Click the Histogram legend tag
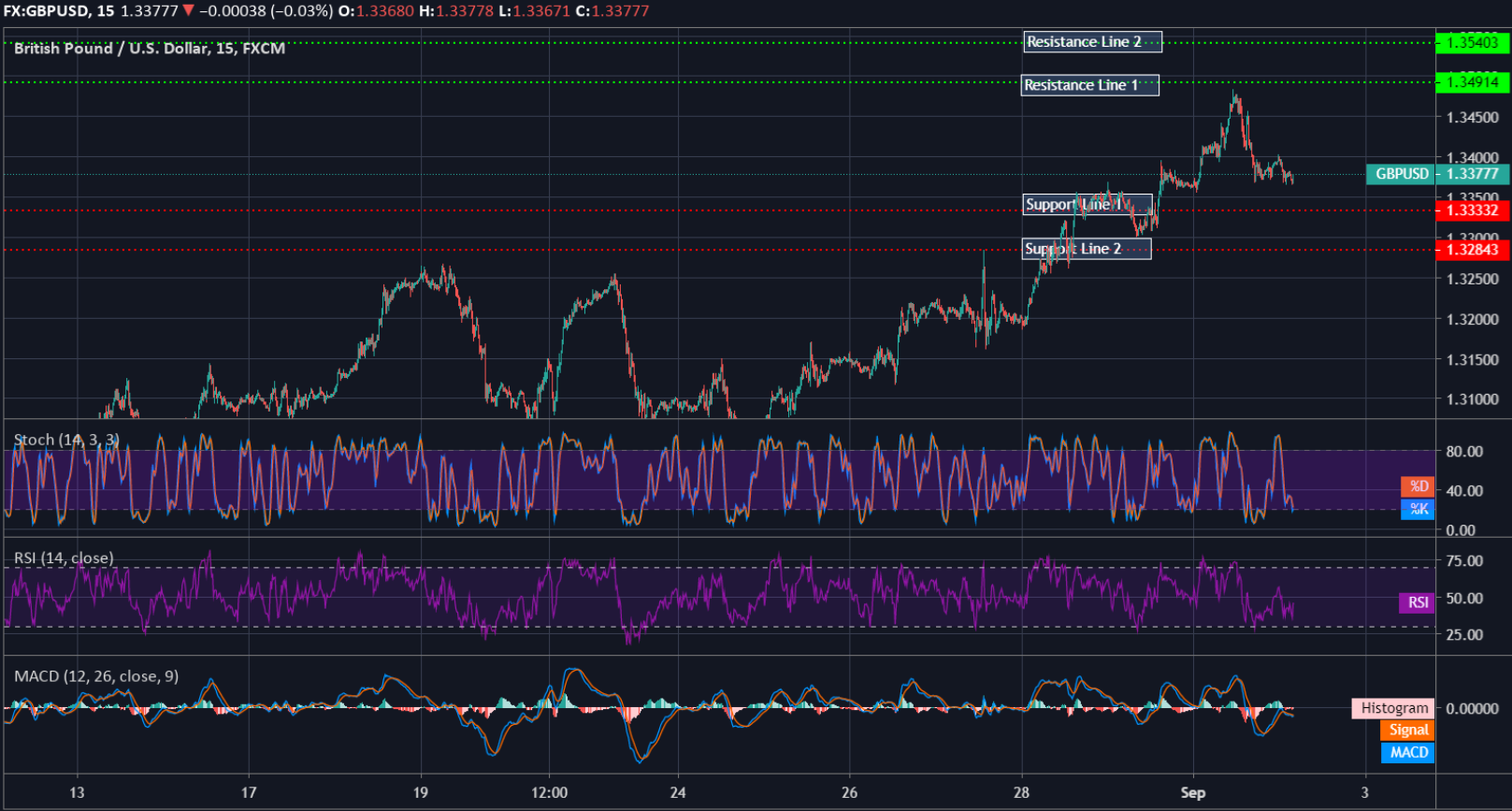Screen dimensions: 1512x811 coord(1393,708)
